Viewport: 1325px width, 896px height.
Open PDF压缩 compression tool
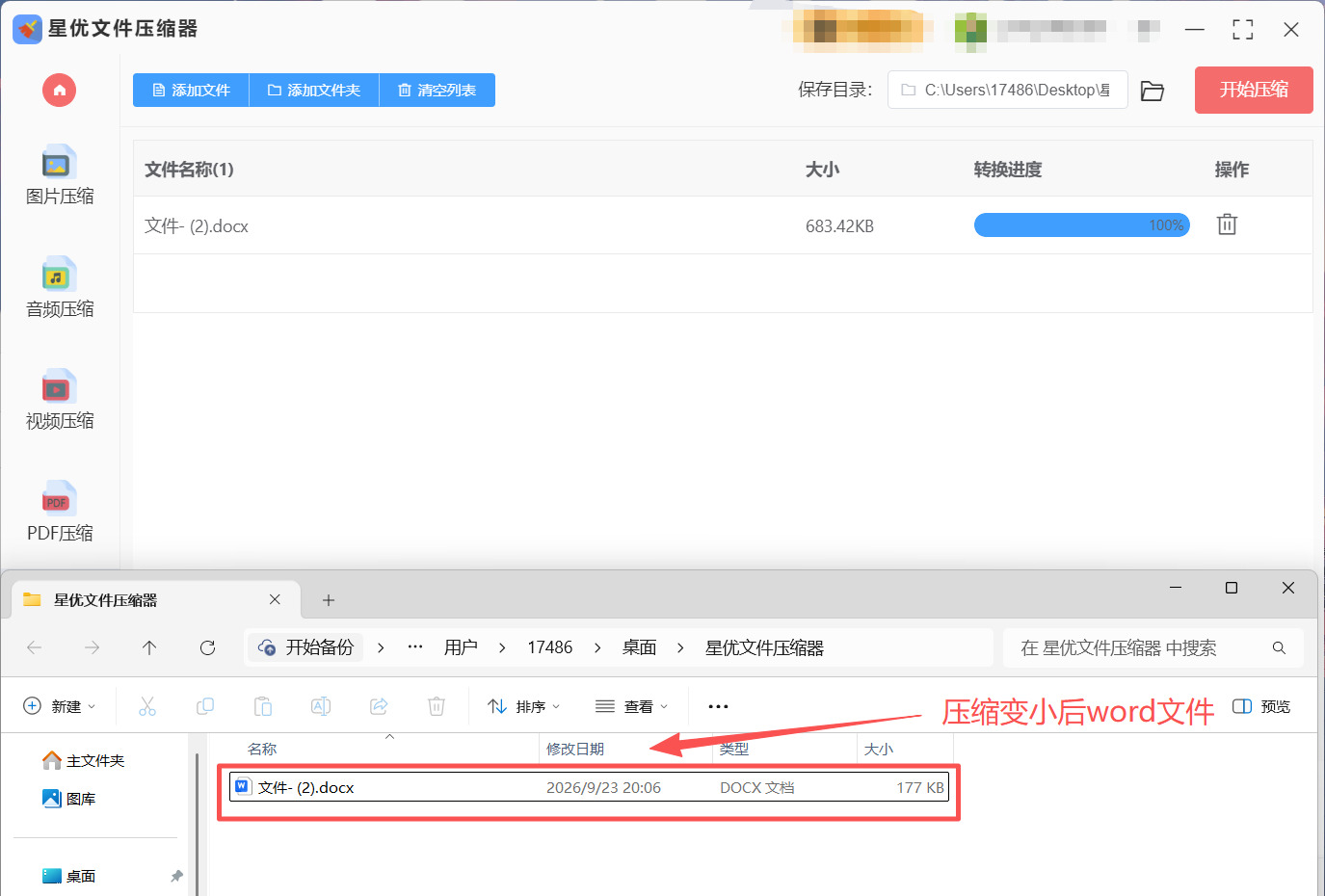(x=60, y=512)
